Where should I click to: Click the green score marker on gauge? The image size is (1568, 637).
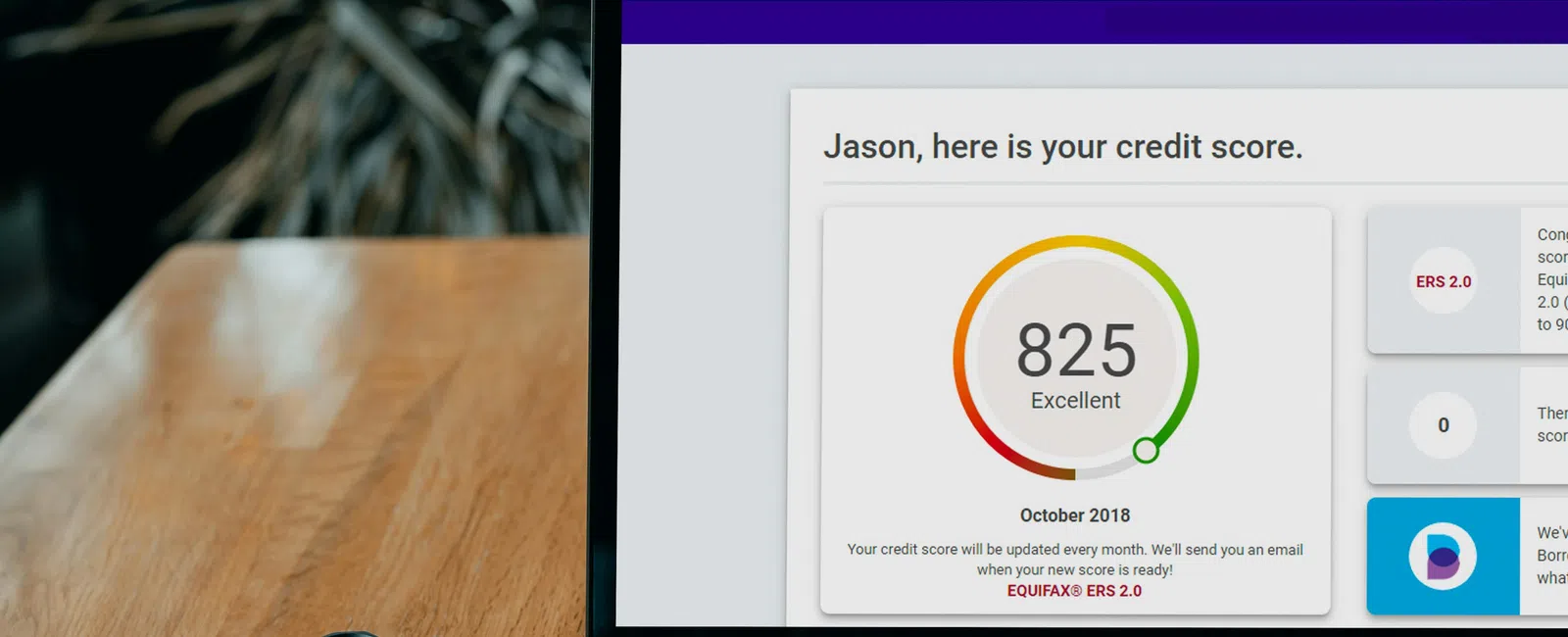pos(1146,450)
